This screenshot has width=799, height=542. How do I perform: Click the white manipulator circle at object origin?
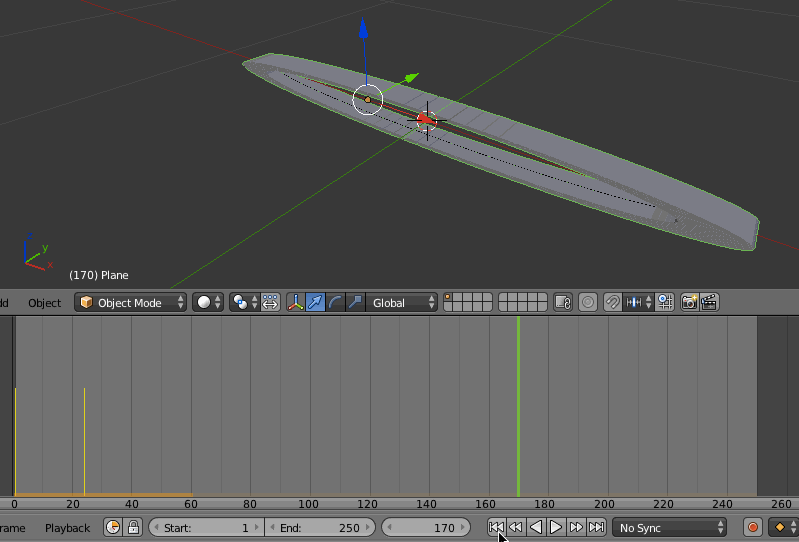click(x=367, y=100)
